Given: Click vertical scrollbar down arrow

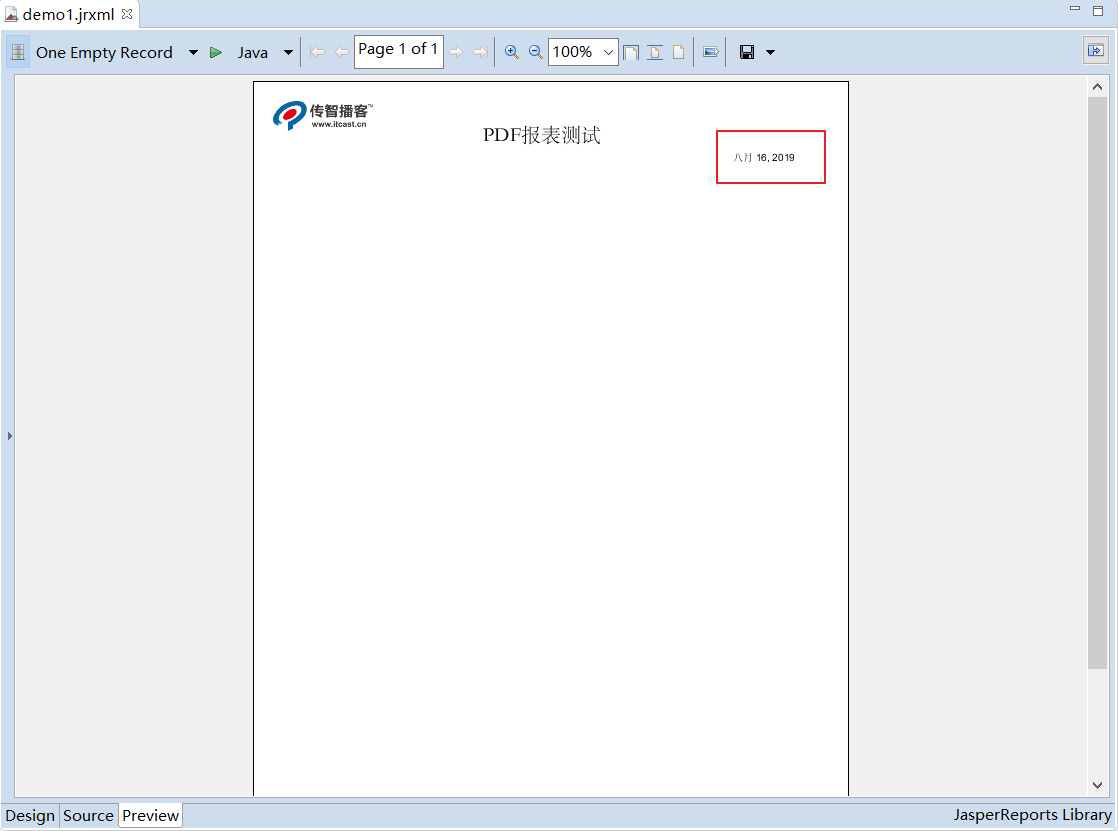Looking at the screenshot, I should 1097,785.
